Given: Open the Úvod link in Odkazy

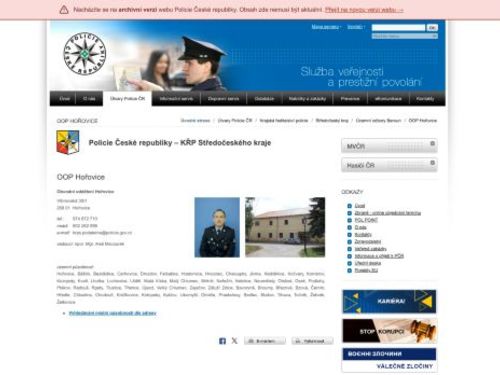Looking at the screenshot, I should (x=360, y=206).
